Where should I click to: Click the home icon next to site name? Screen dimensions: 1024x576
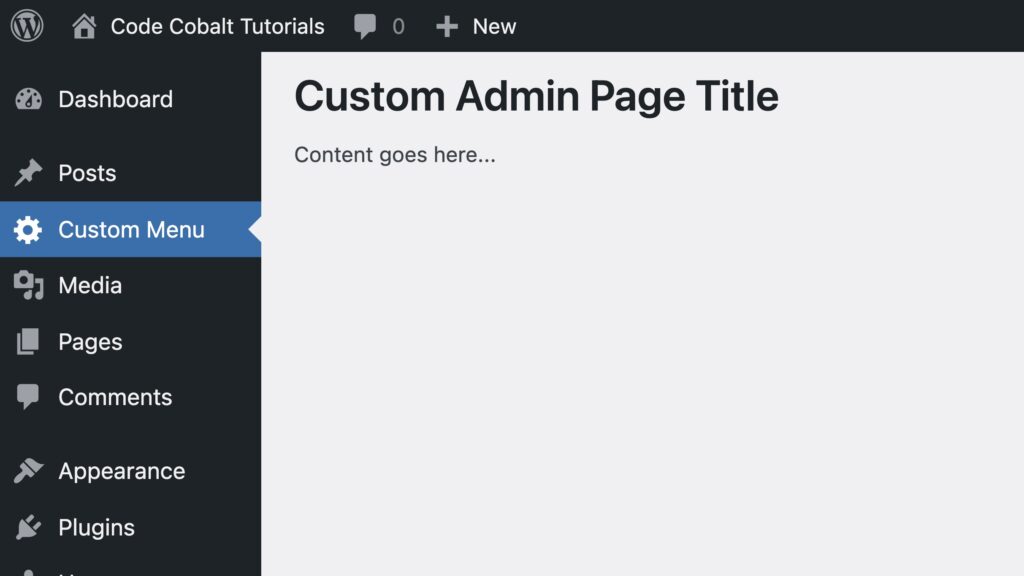click(85, 26)
